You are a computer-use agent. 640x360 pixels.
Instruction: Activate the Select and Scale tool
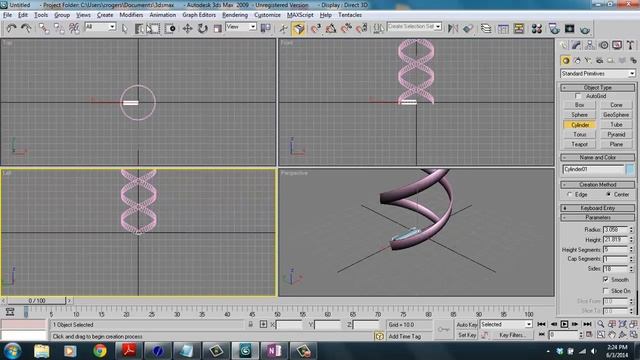[x=218, y=28]
